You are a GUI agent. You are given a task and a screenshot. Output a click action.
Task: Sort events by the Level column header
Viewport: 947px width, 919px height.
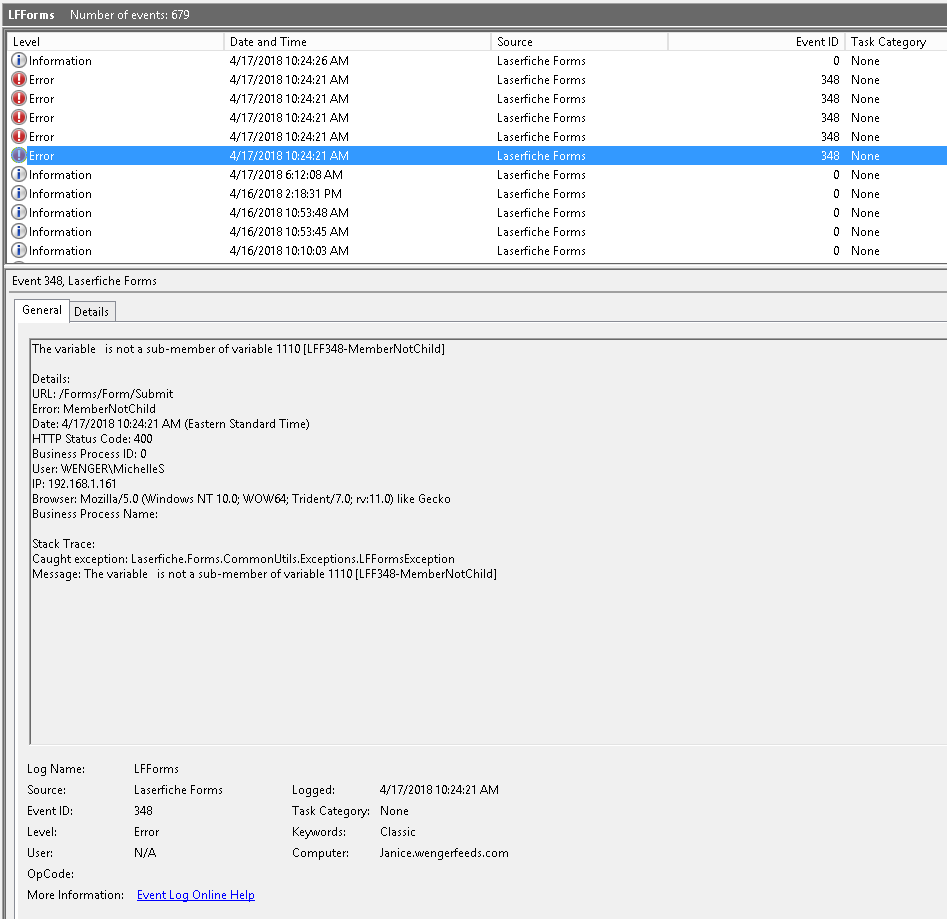click(x=115, y=42)
